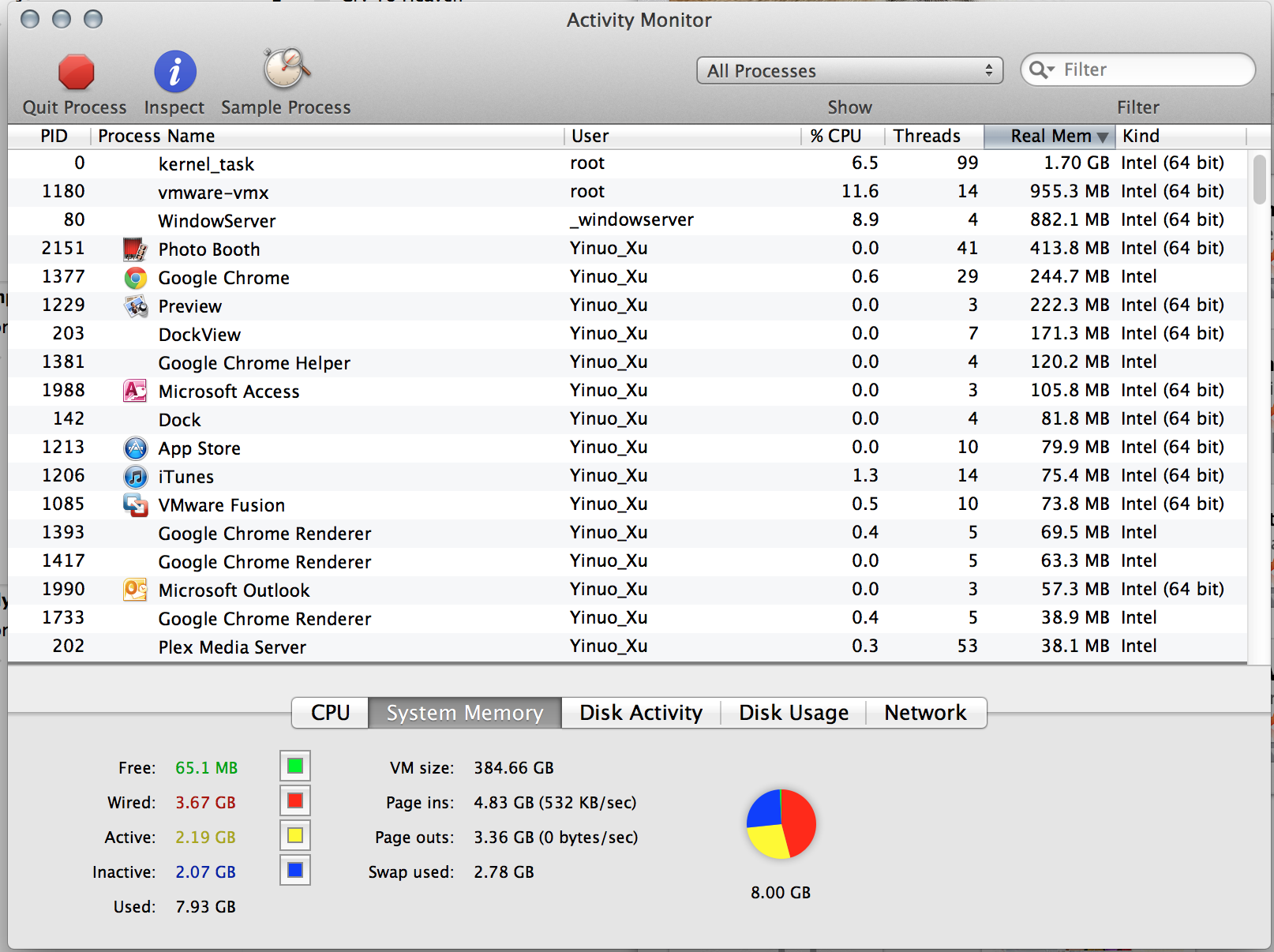
Task: Click the Page outs 3.36 GB value
Action: (556, 837)
